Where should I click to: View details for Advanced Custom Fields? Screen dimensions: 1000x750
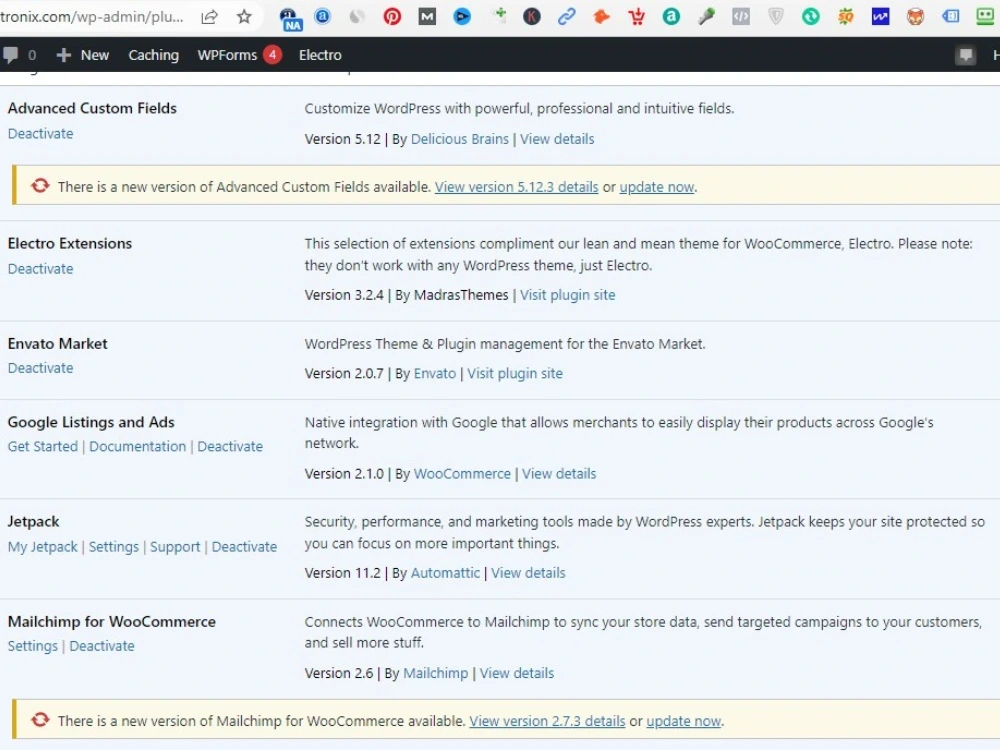(x=557, y=139)
